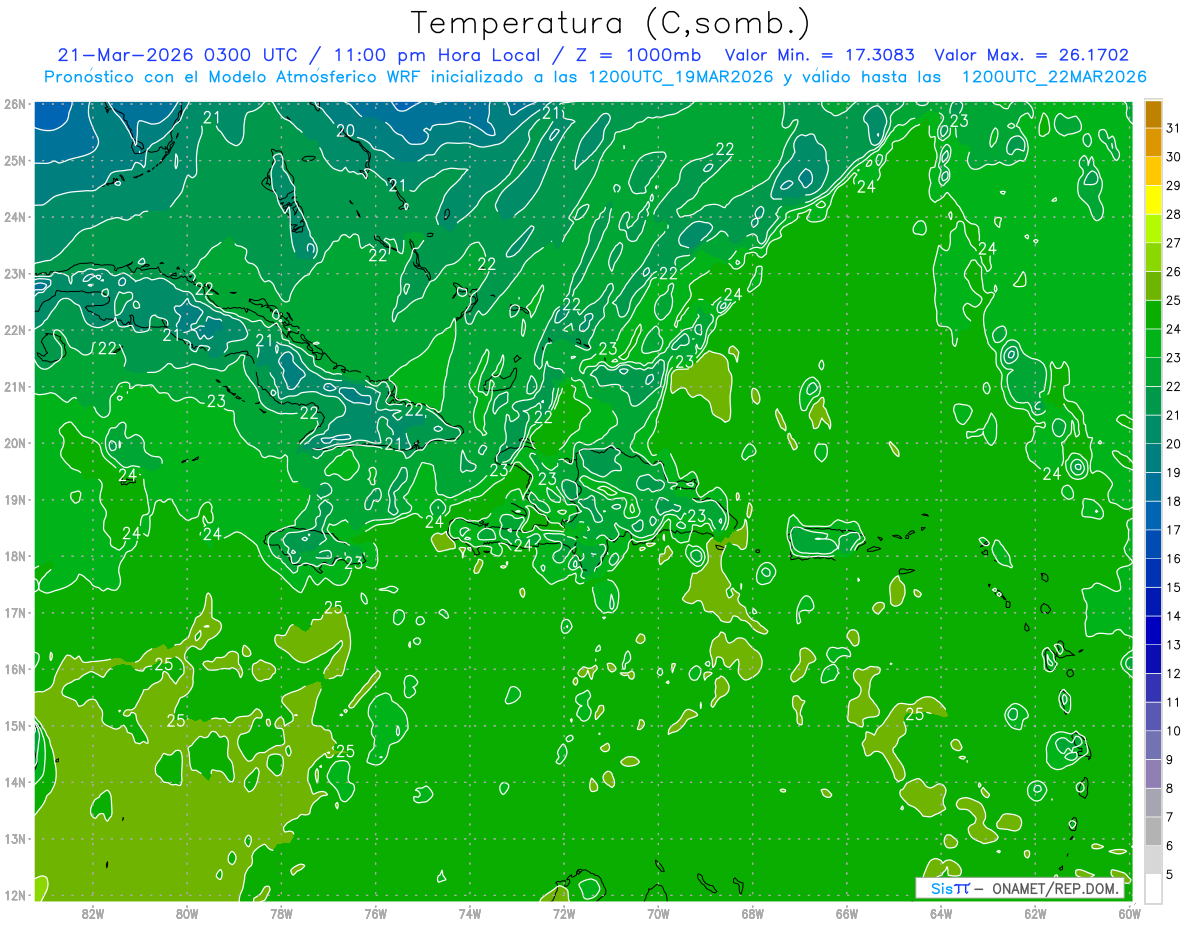Click the Temperatura (C,somb.) chart title
Image resolution: width=1200 pixels, height=927 pixels.
611,23
